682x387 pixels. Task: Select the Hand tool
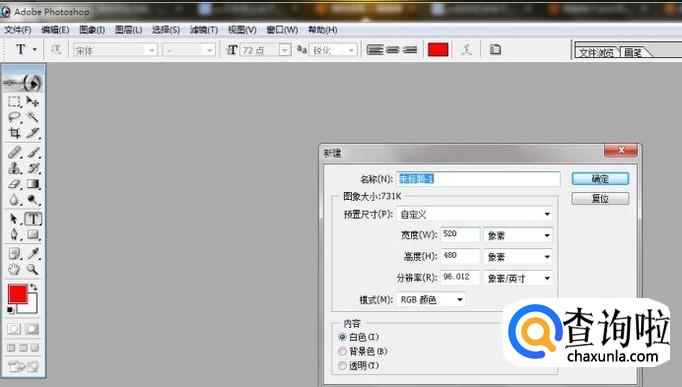pos(14,269)
